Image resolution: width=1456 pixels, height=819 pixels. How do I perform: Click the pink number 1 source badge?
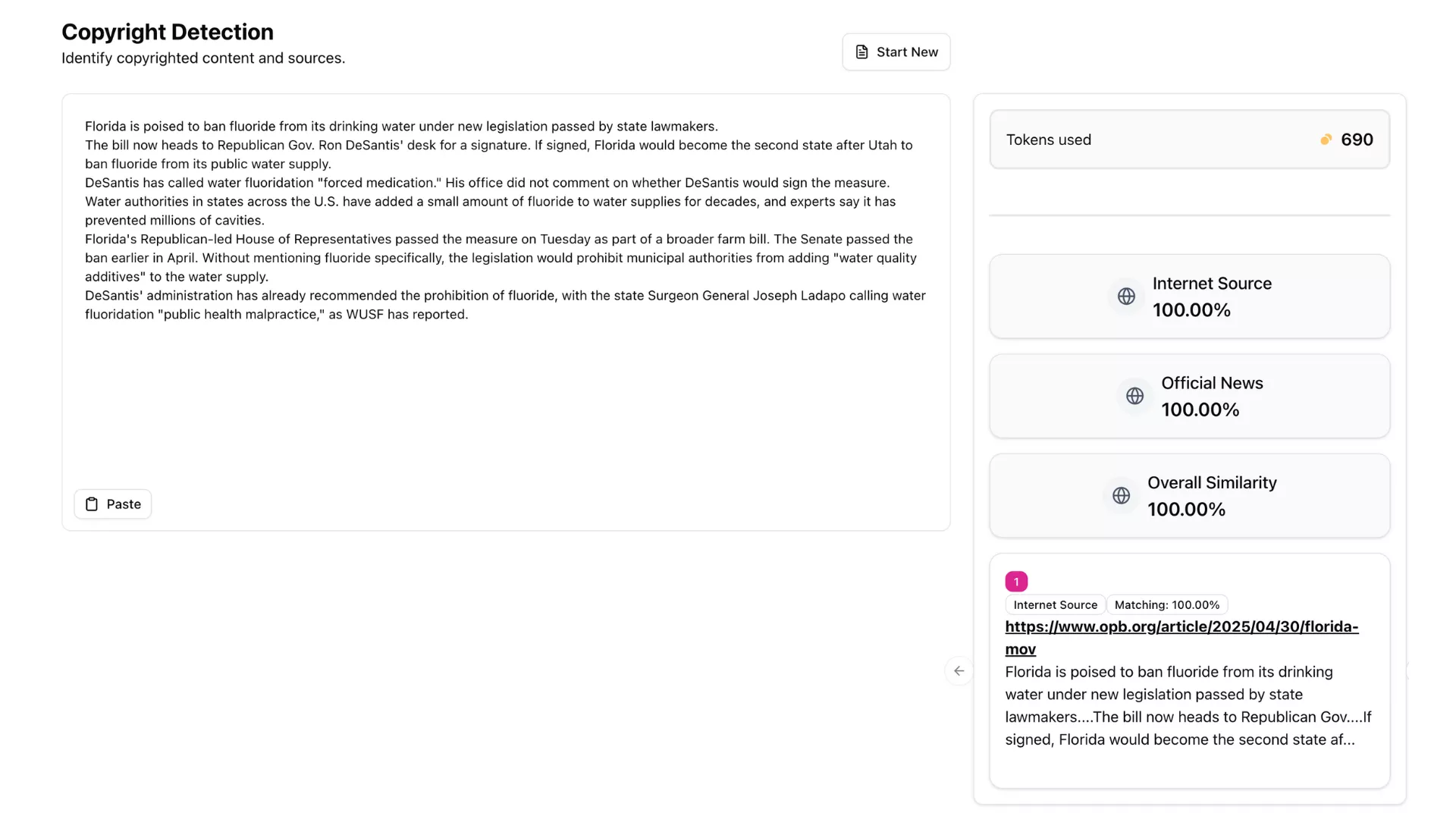[1016, 582]
